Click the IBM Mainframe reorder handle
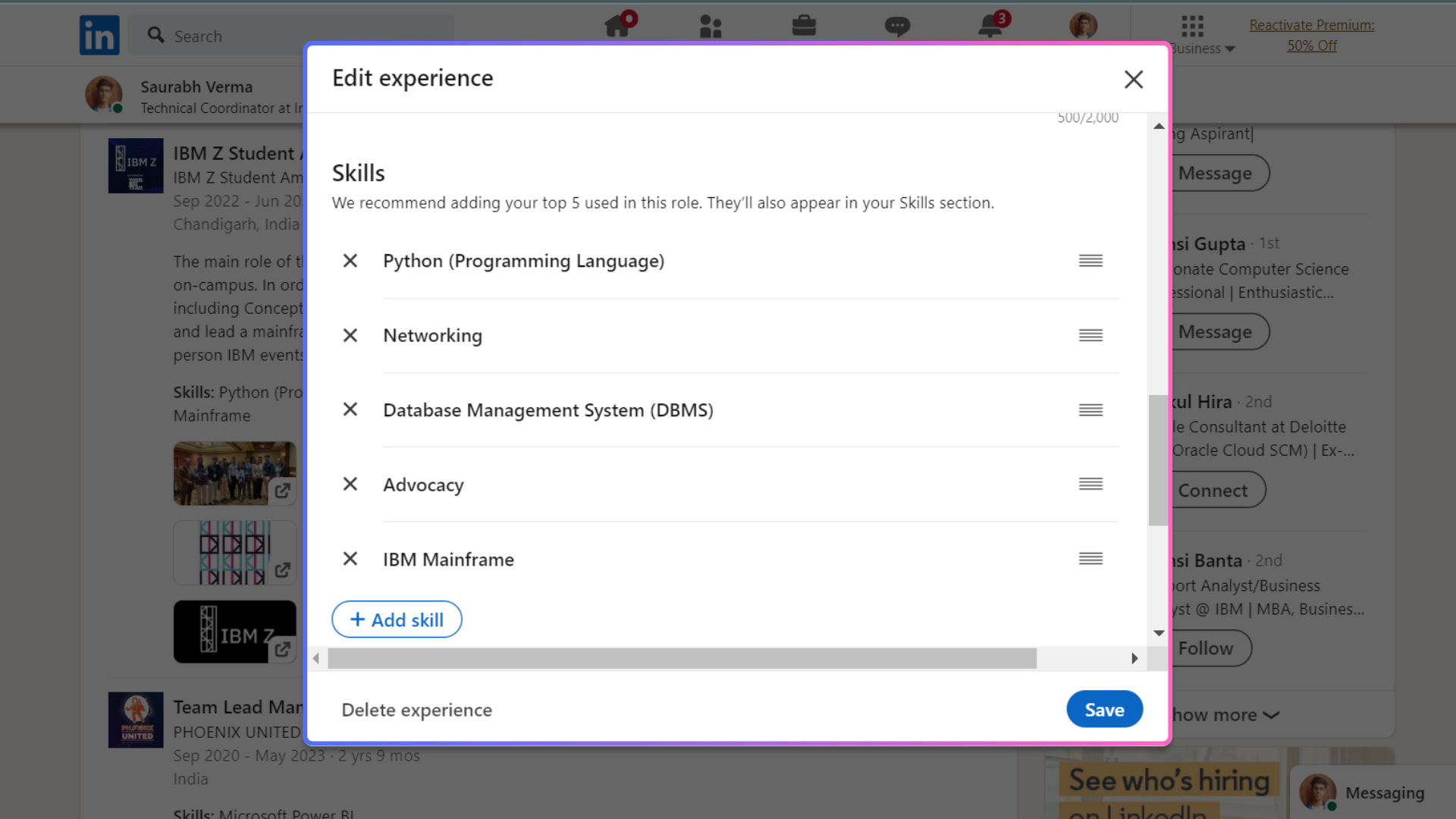This screenshot has width=1456, height=819. pos(1090,559)
